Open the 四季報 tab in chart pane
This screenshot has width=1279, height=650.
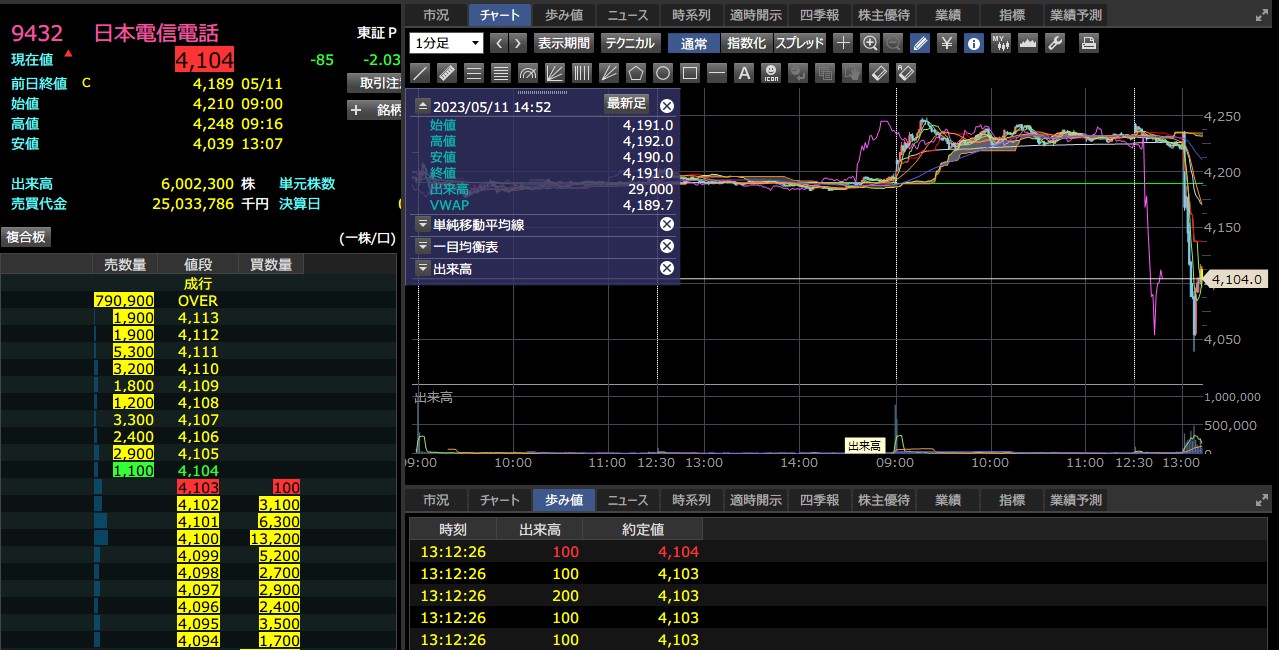coord(819,15)
